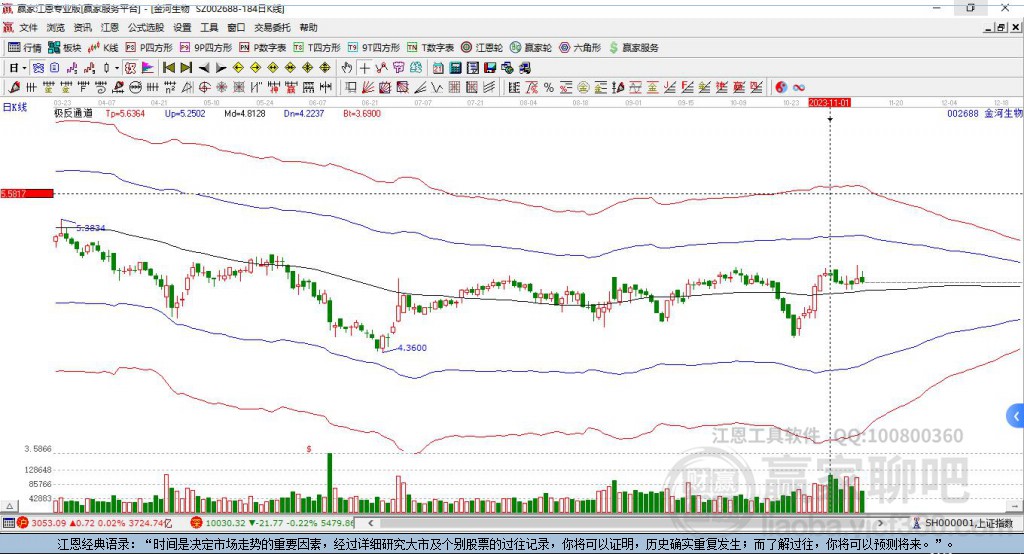The height and width of the screenshot is (554, 1024).
Task: Open the 文件 menu
Action: tap(28, 27)
